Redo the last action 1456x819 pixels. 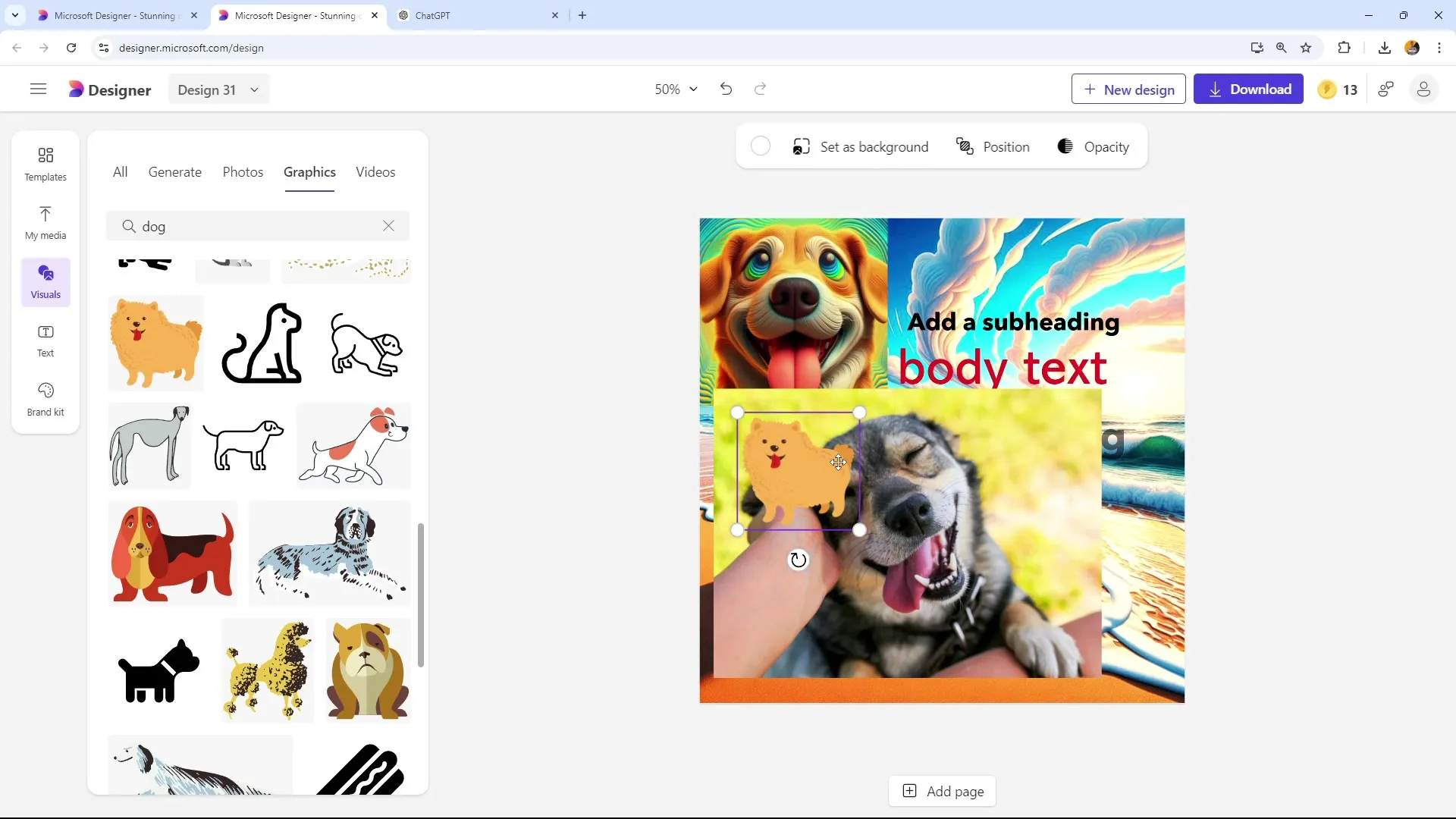pos(760,89)
